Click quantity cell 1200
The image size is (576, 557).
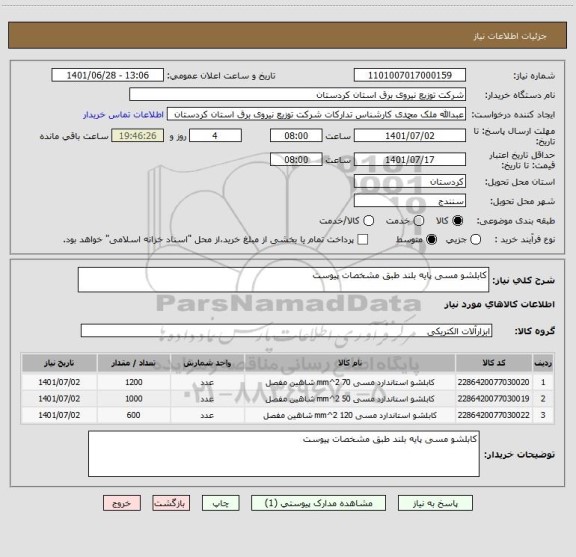[133, 382]
